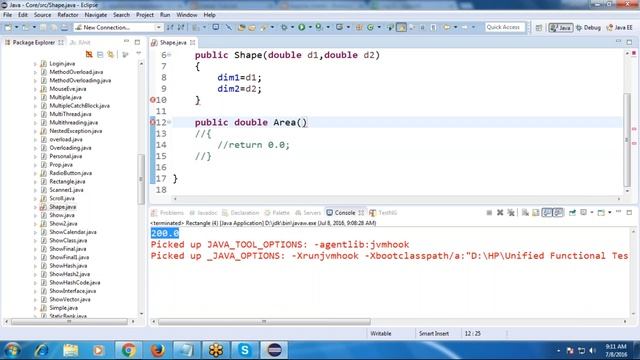Click the console horizontal scrollbar thumb
This screenshot has height=360, width=640.
[x=264, y=322]
